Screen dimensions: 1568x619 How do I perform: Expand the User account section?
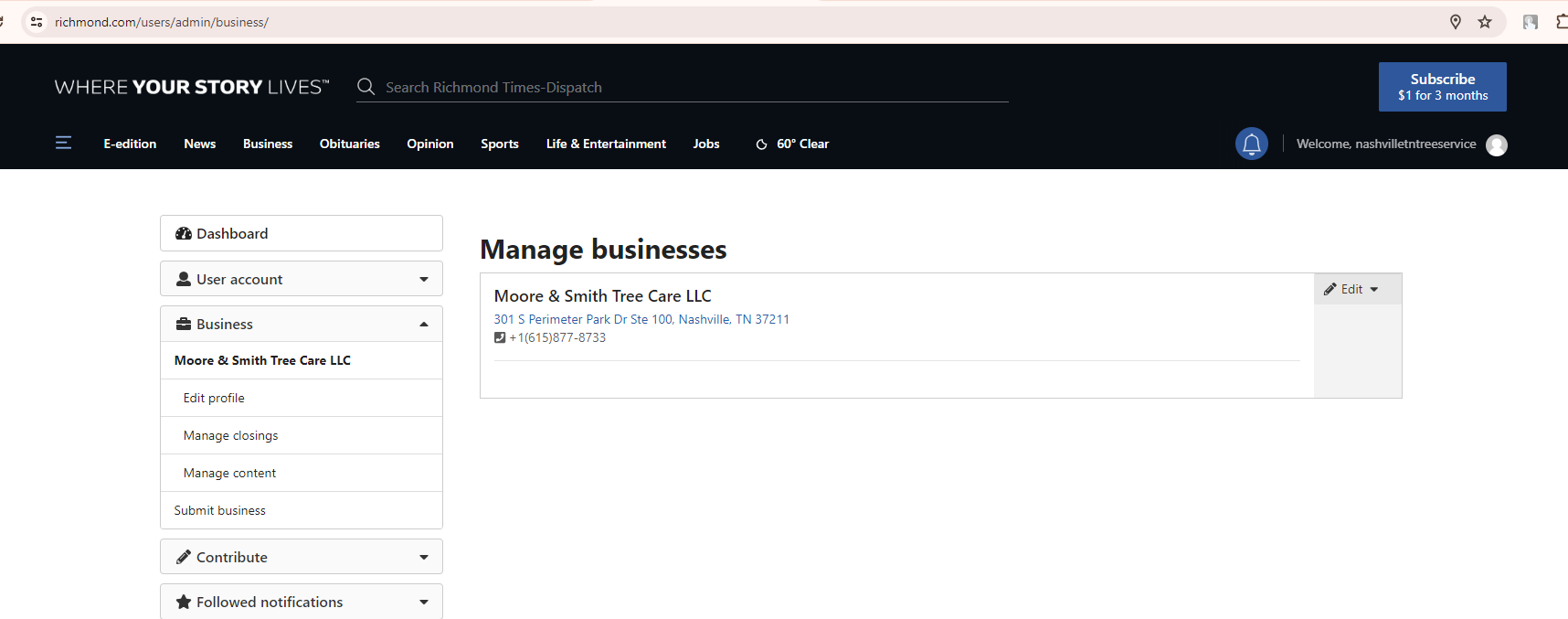(x=302, y=279)
